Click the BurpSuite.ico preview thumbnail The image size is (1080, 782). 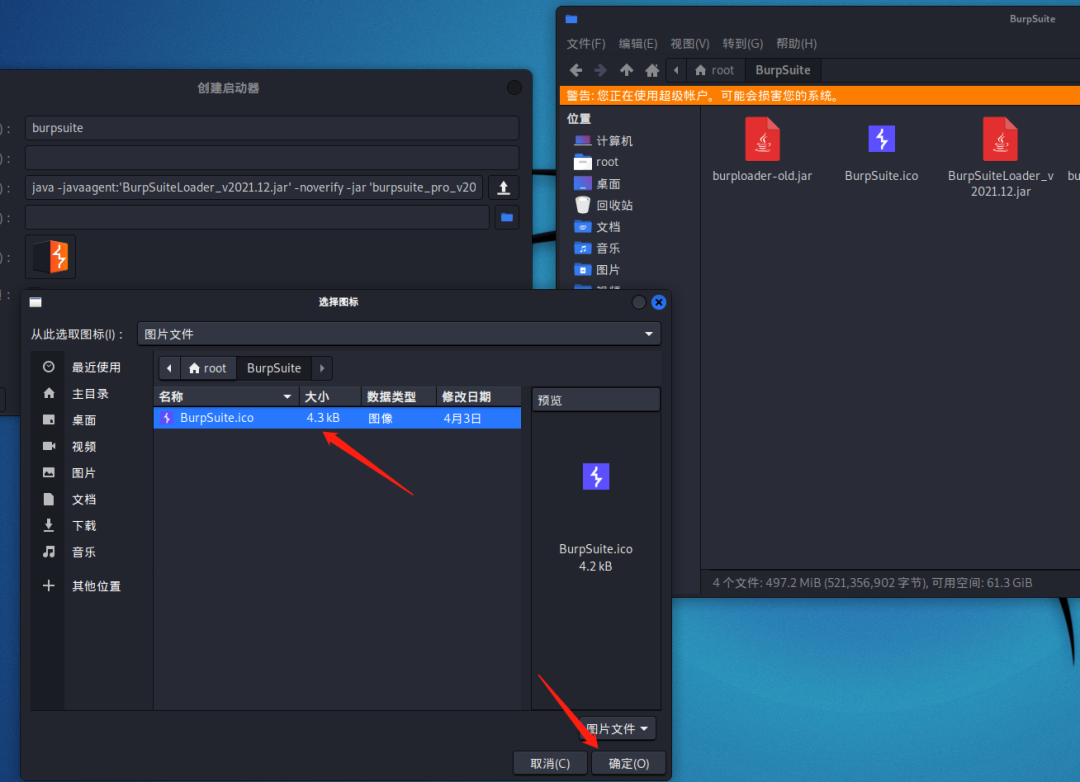coord(596,477)
